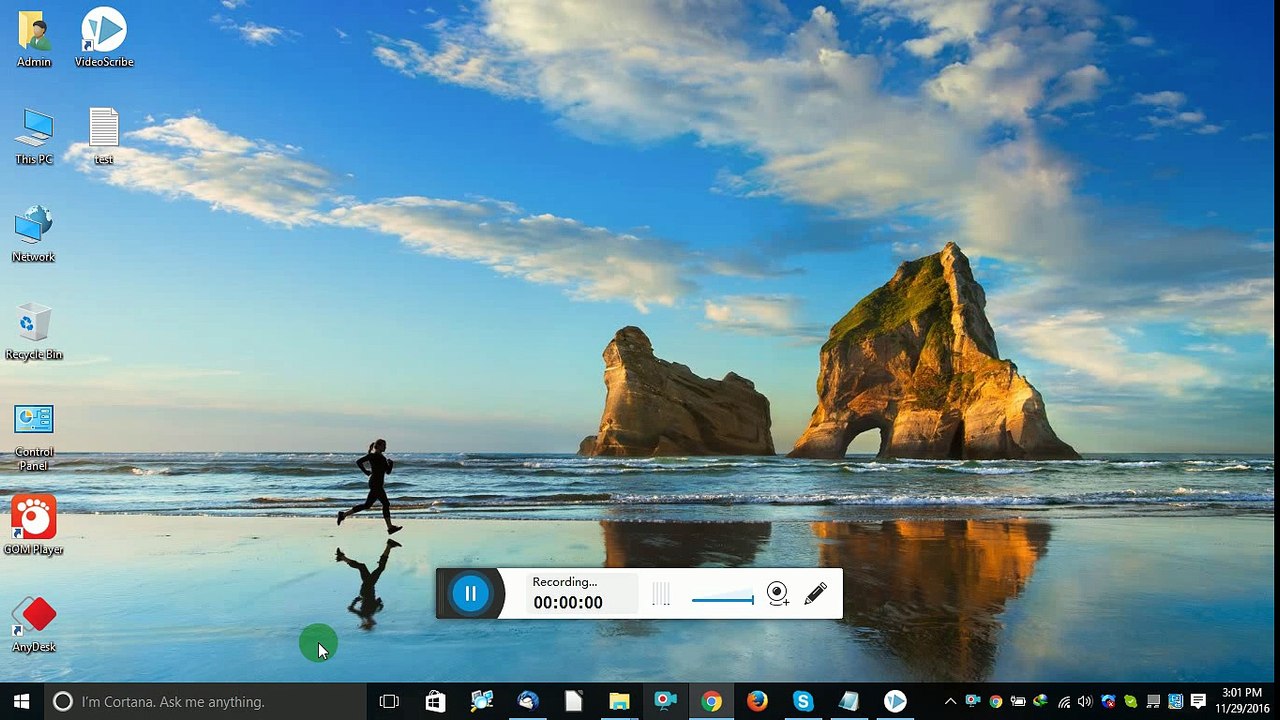Click the screen recorder tray icon
The width and height of the screenshot is (1280, 720).
pyautogui.click(x=973, y=702)
